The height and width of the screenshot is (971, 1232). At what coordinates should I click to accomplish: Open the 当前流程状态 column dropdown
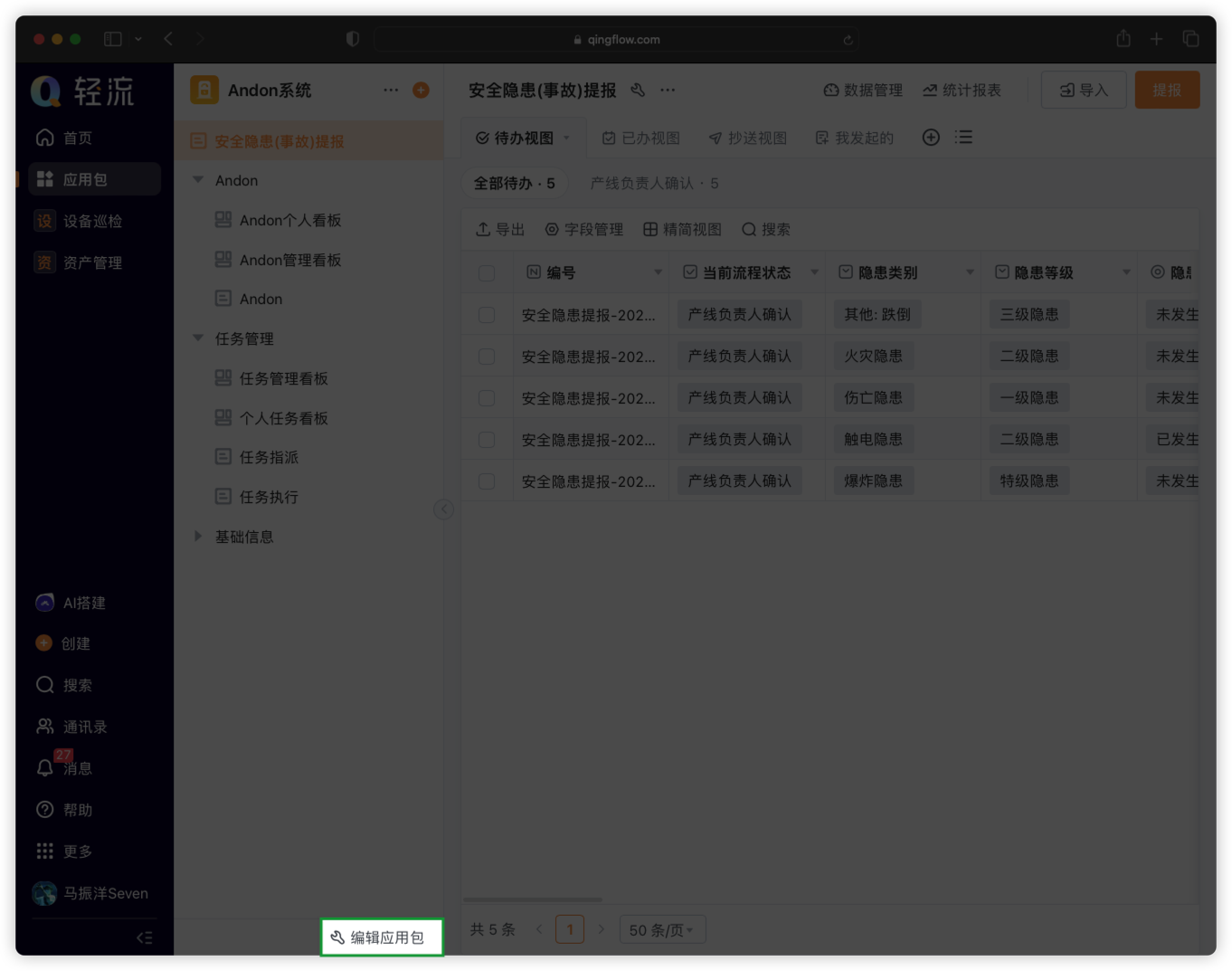pyautogui.click(x=814, y=272)
